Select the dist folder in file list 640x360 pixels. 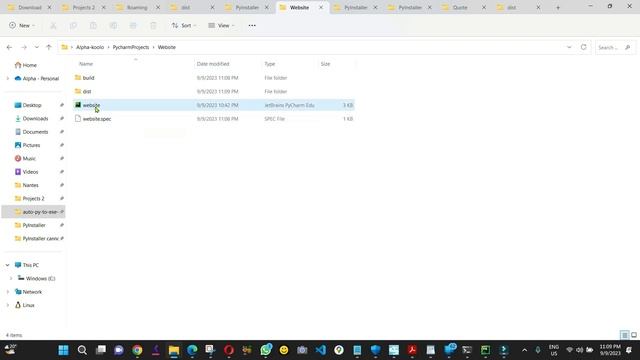point(214,91)
